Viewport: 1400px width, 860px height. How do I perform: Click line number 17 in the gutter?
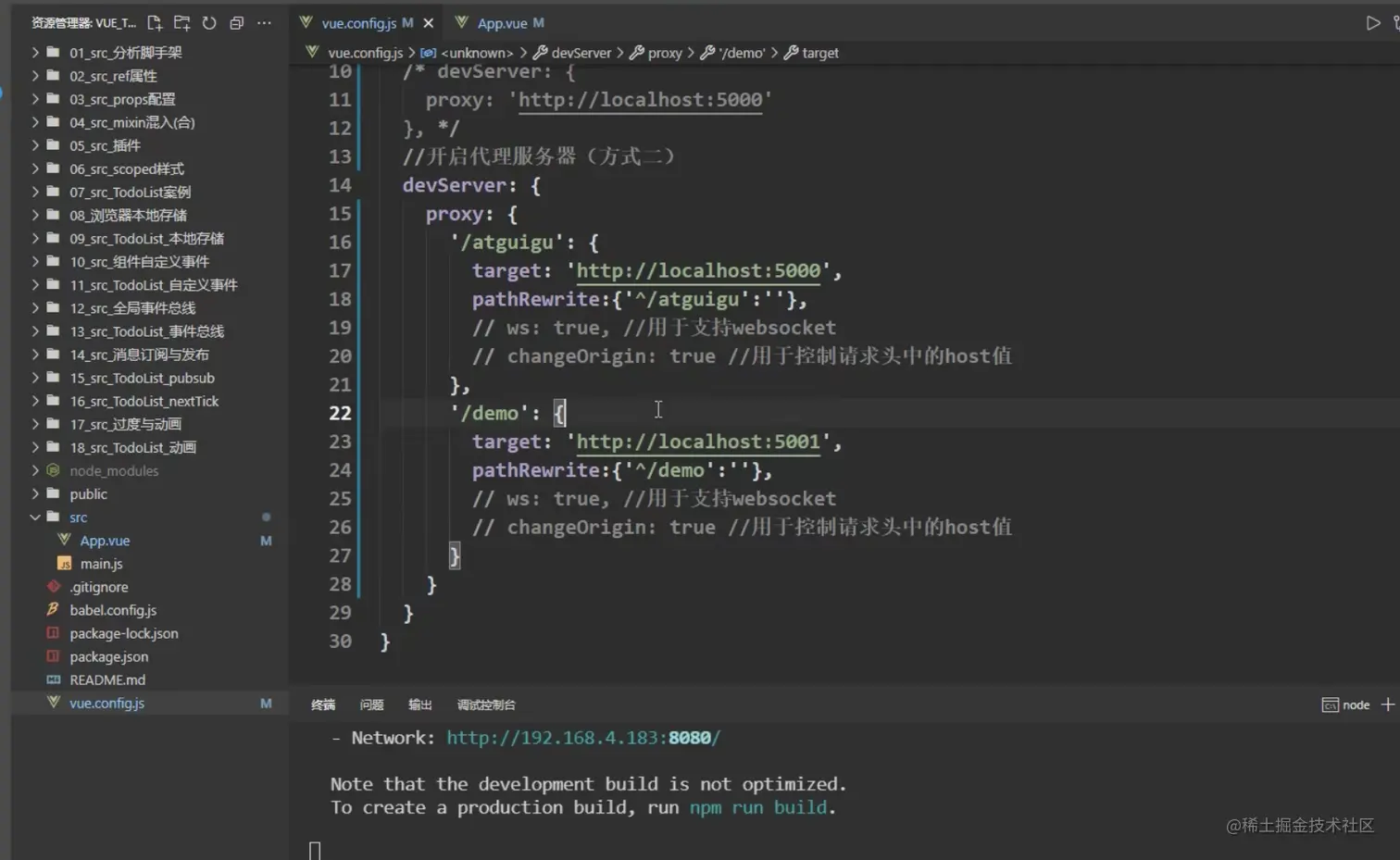click(340, 270)
